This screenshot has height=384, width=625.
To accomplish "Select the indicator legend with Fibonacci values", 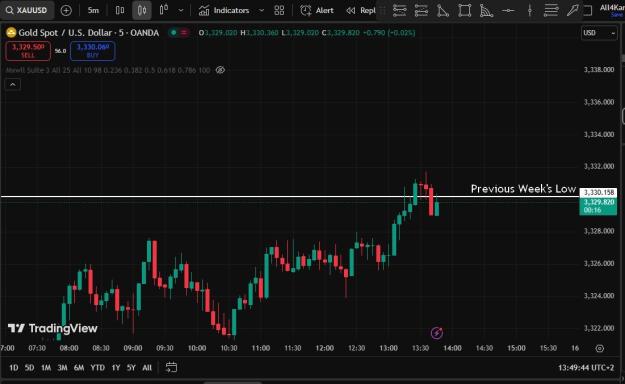I will coord(108,70).
